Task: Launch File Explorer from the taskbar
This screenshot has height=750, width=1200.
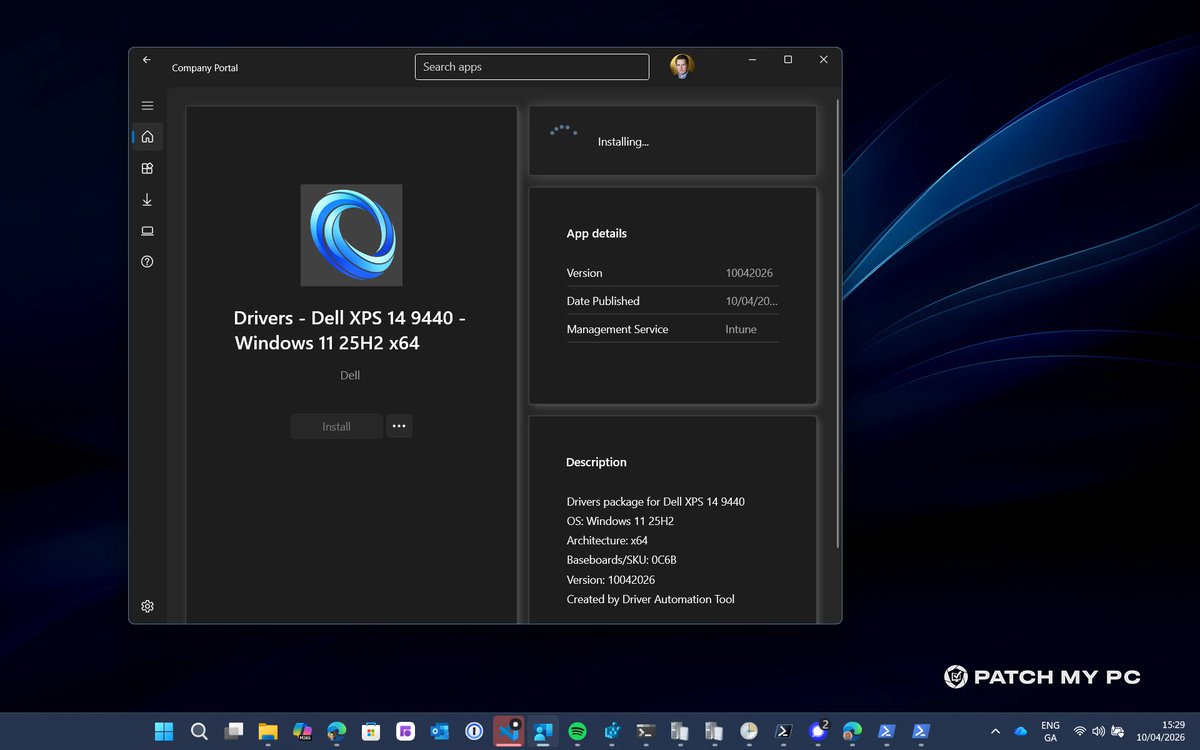Action: pyautogui.click(x=267, y=731)
